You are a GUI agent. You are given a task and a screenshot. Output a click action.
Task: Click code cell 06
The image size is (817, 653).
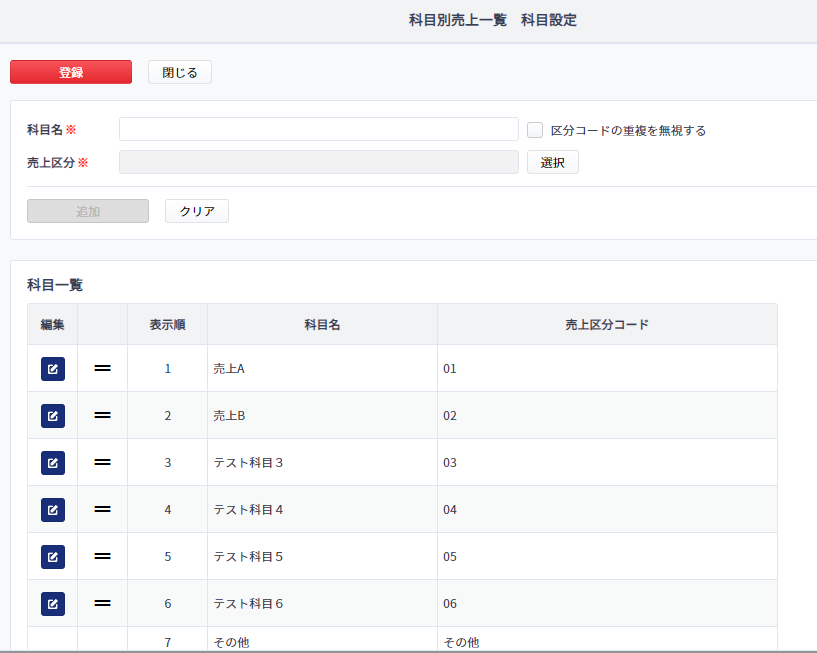tap(607, 603)
